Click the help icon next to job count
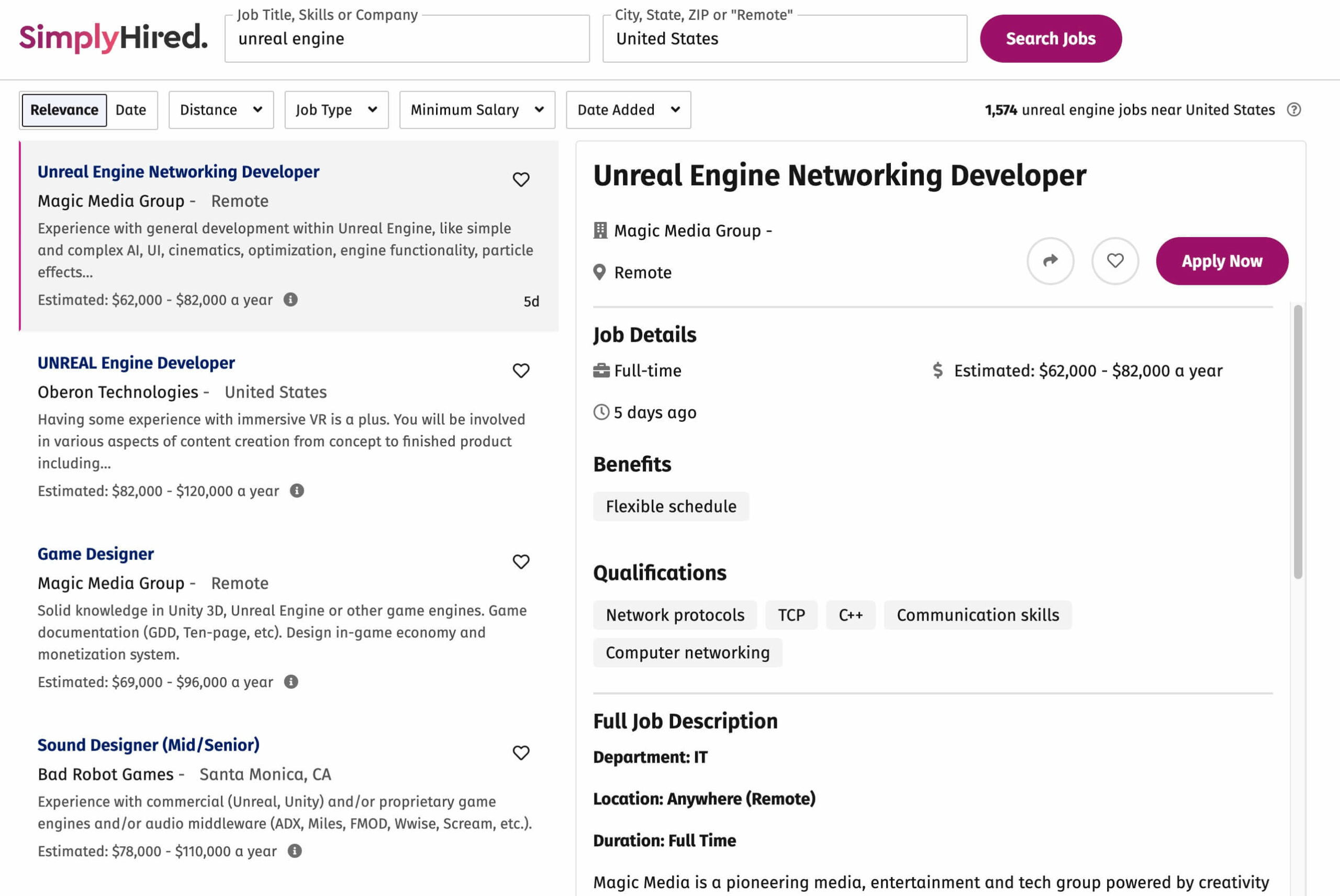Screen dimensions: 1340x896 (1294, 110)
